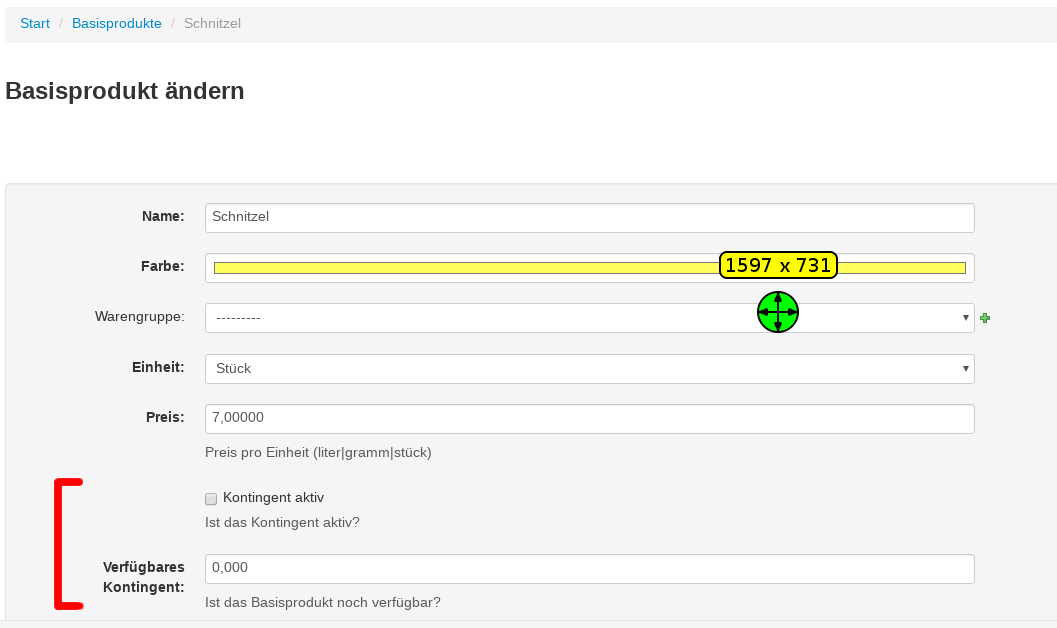Enable the Kontingent aktiv checkbox
The image size is (1057, 628).
211,498
